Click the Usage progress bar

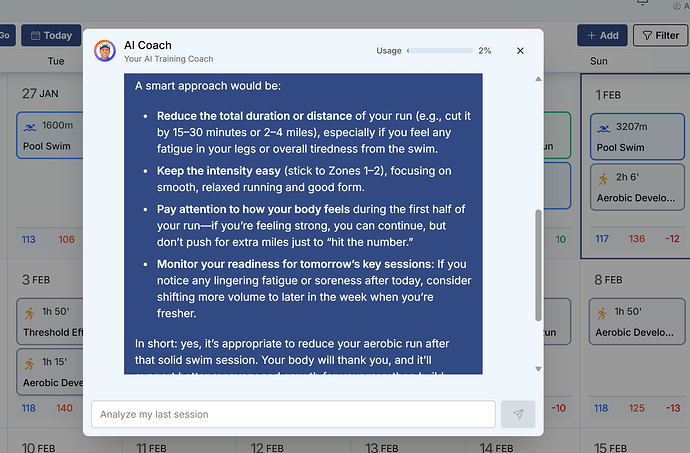440,51
